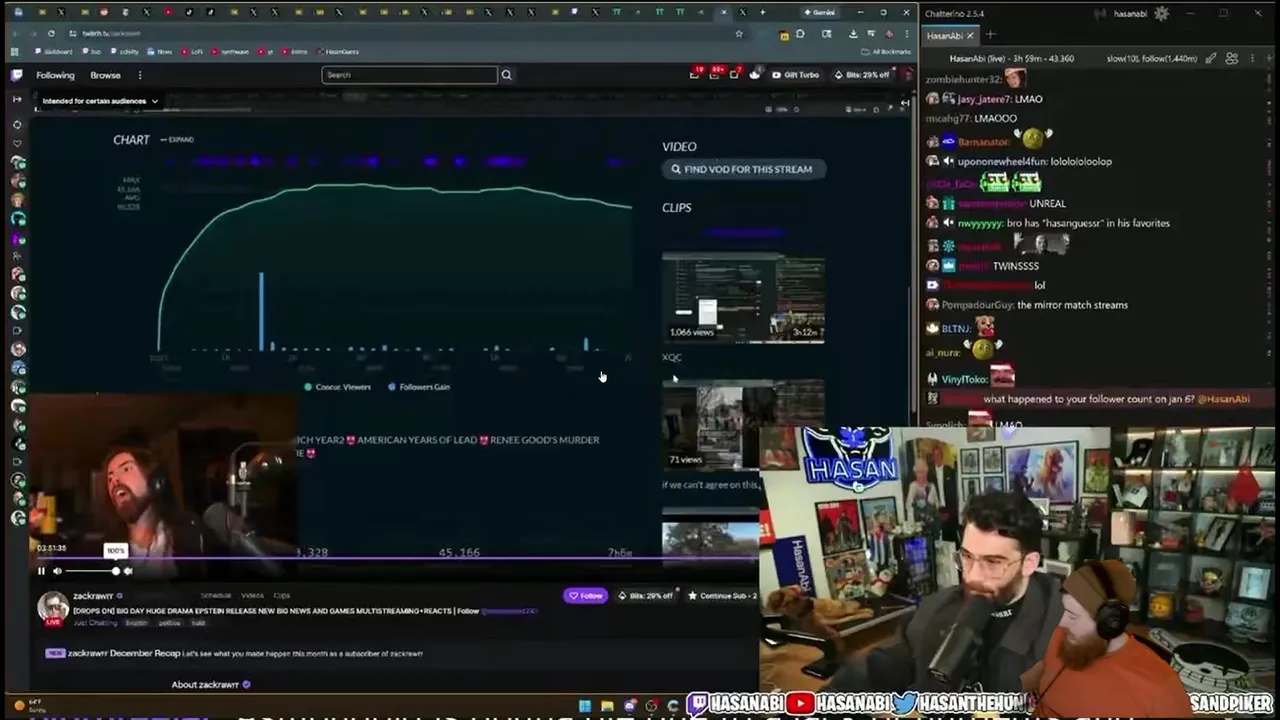
Task: Click the Continue Sub button
Action: (721, 595)
